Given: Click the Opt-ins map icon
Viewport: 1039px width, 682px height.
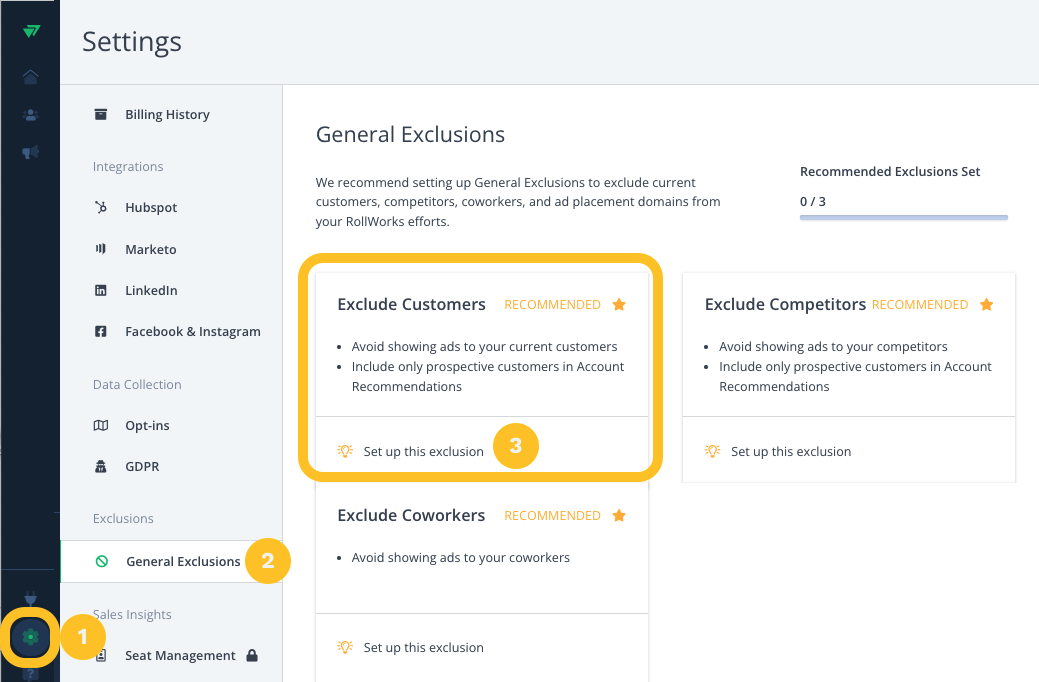Looking at the screenshot, I should tap(101, 426).
